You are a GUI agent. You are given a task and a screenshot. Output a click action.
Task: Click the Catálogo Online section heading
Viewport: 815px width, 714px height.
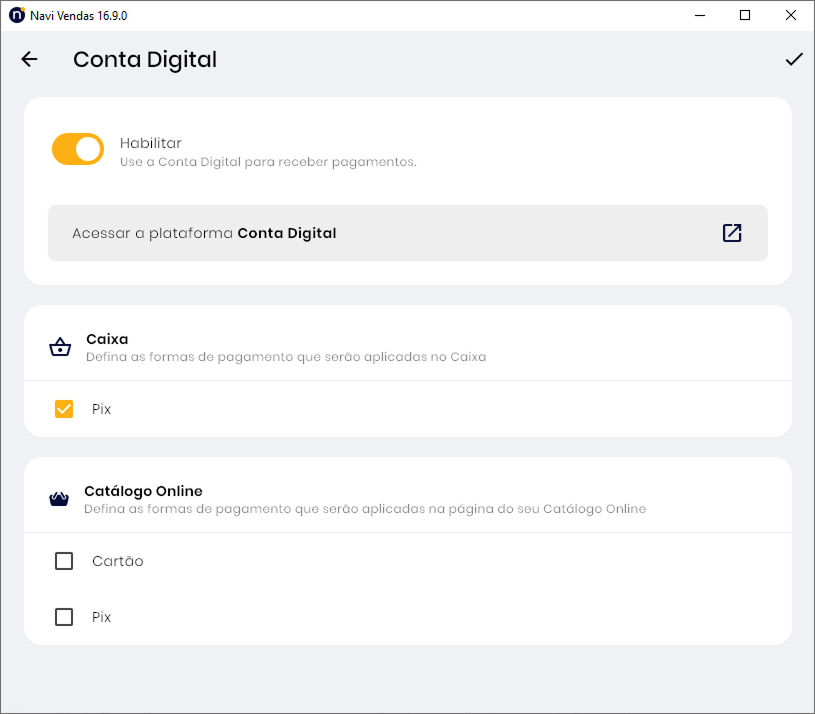[x=143, y=491]
